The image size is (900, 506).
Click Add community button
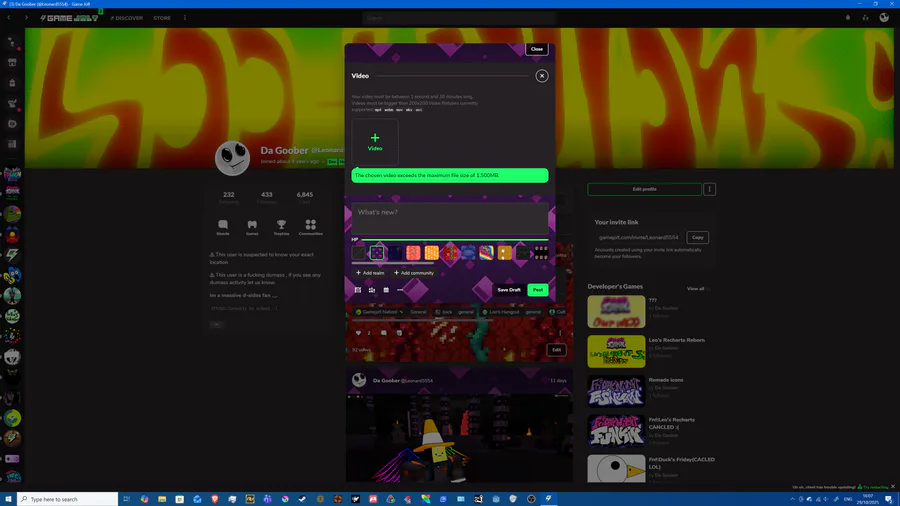coord(414,273)
